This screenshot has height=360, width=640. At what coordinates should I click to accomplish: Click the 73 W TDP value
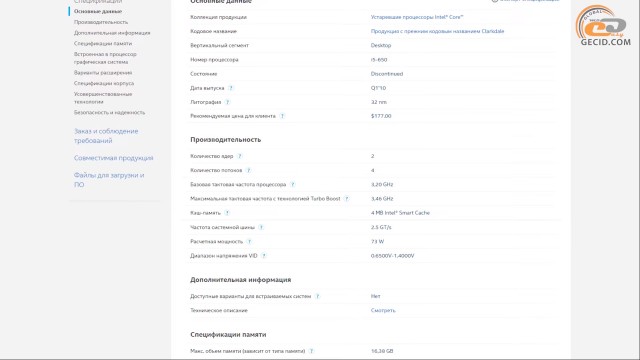pos(378,242)
